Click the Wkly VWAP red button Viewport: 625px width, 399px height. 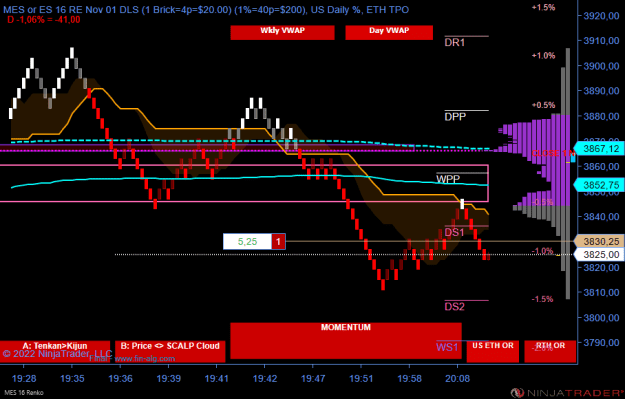click(282, 32)
